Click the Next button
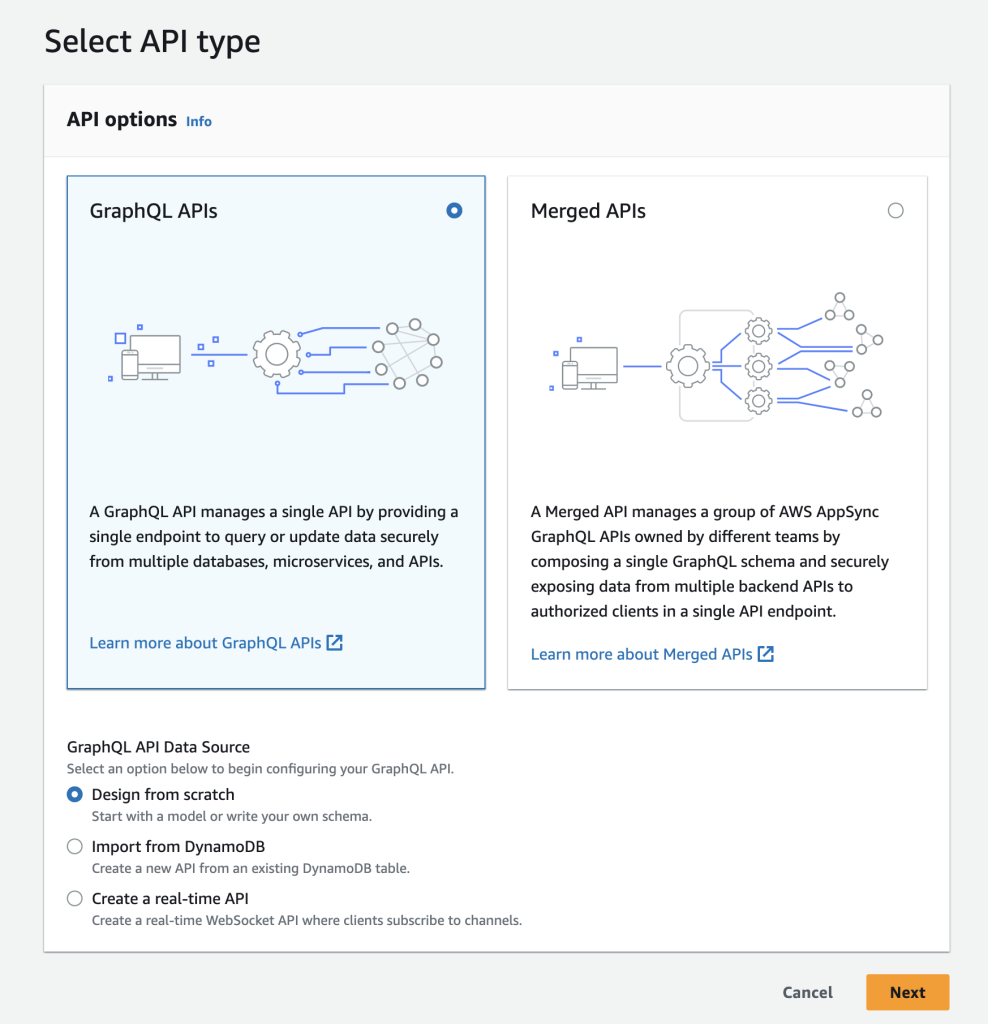Image resolution: width=988 pixels, height=1024 pixels. pyautogui.click(x=907, y=992)
